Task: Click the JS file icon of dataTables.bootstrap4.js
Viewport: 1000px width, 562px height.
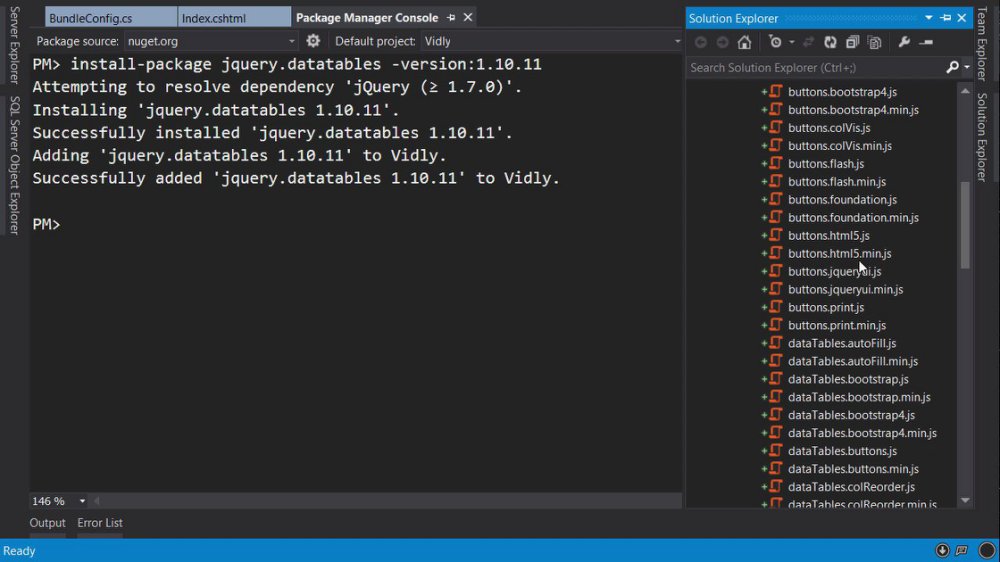Action: [776, 415]
